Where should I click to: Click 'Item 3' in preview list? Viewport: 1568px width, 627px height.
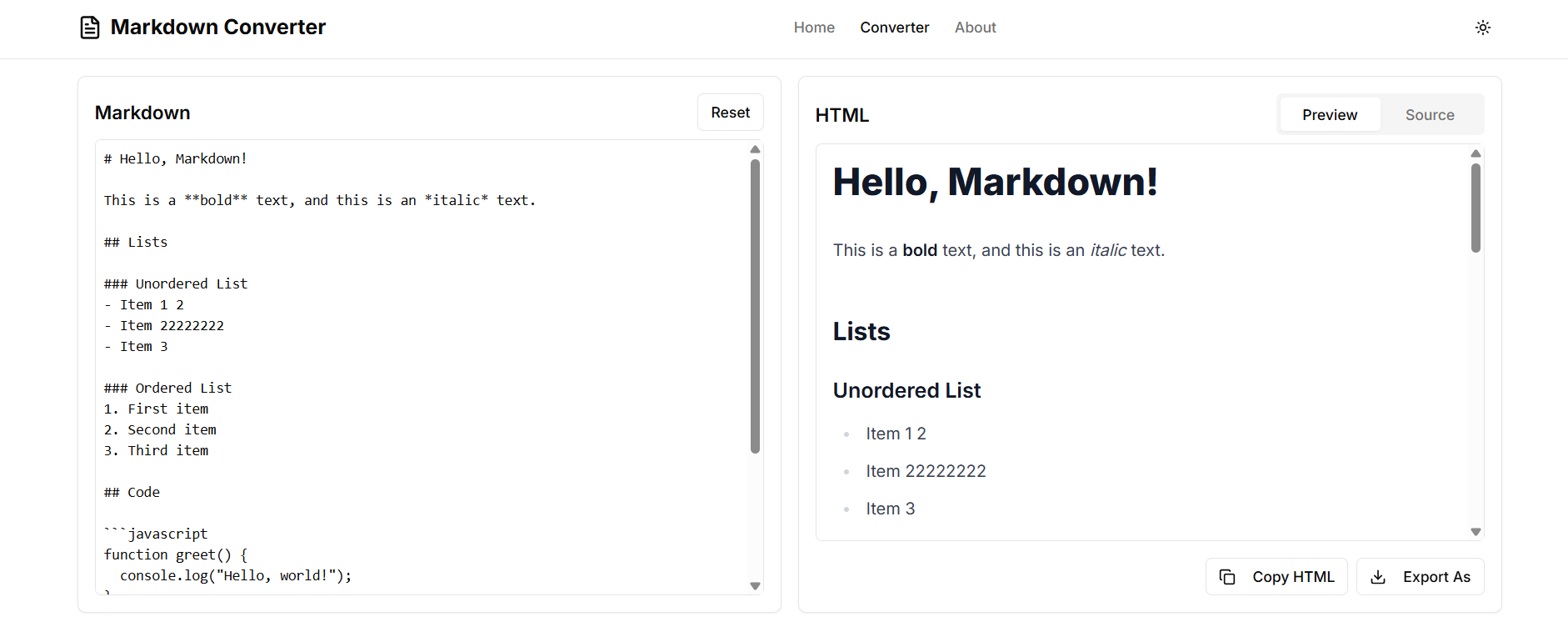[x=890, y=509]
